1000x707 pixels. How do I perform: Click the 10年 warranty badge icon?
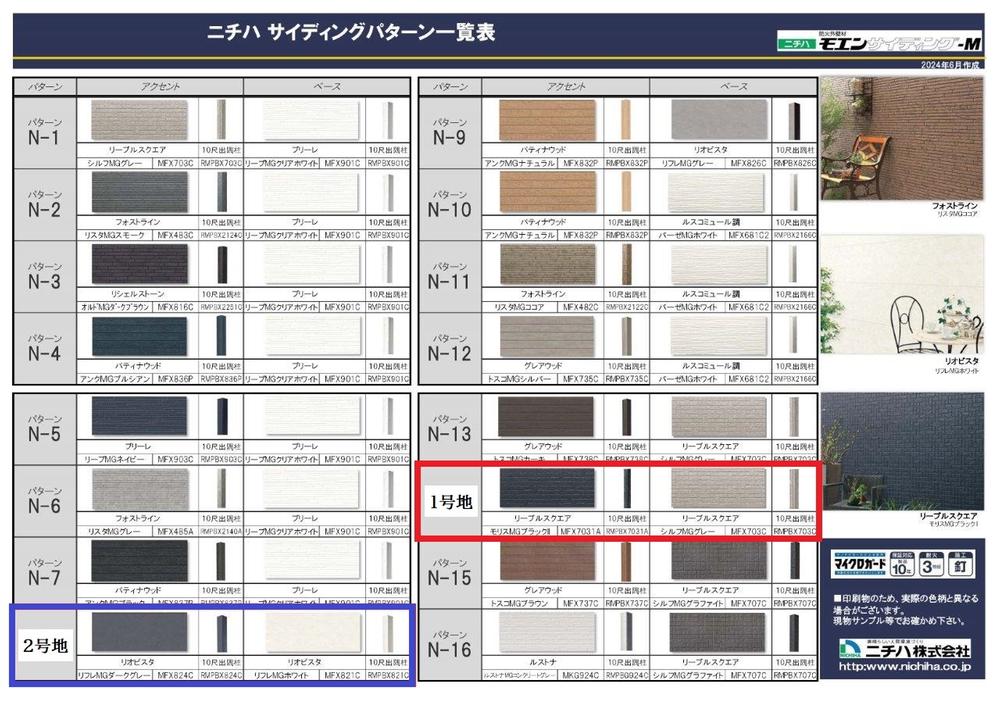pos(901,565)
